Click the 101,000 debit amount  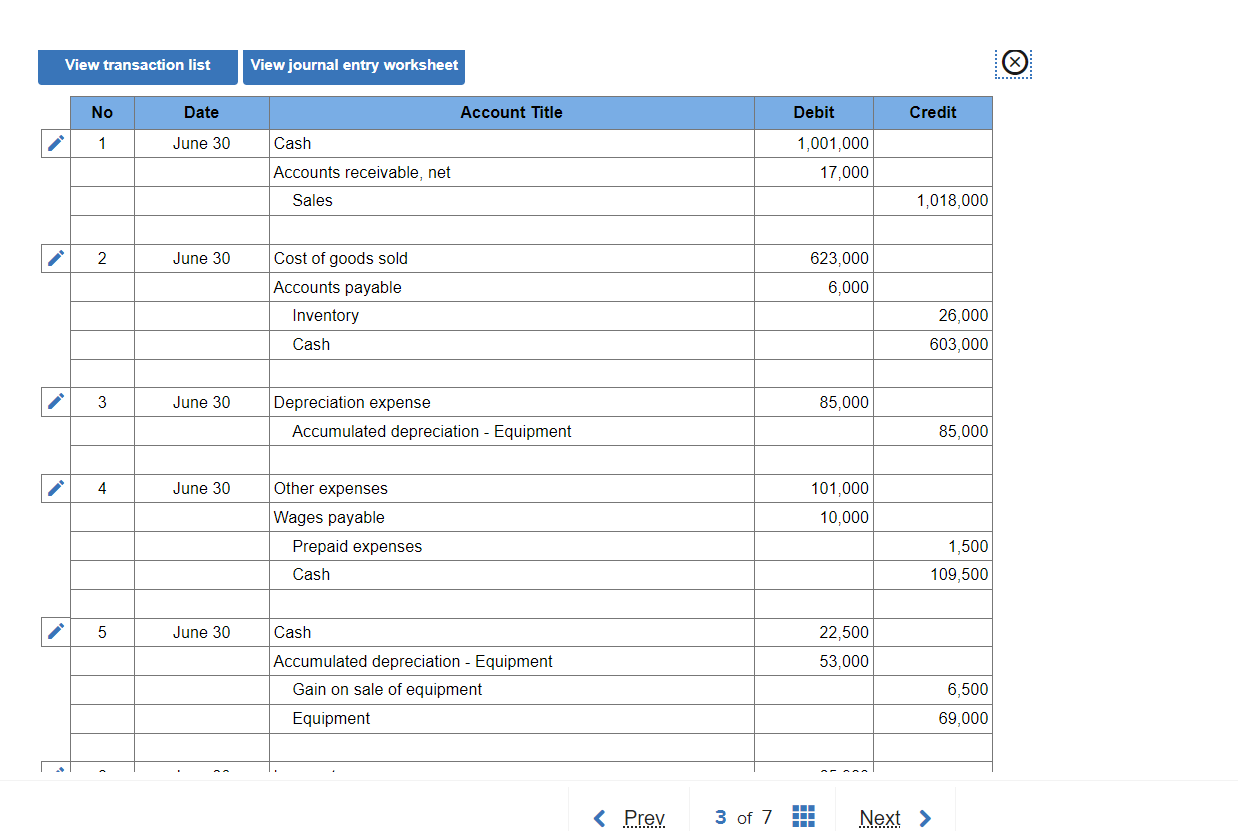(x=840, y=489)
